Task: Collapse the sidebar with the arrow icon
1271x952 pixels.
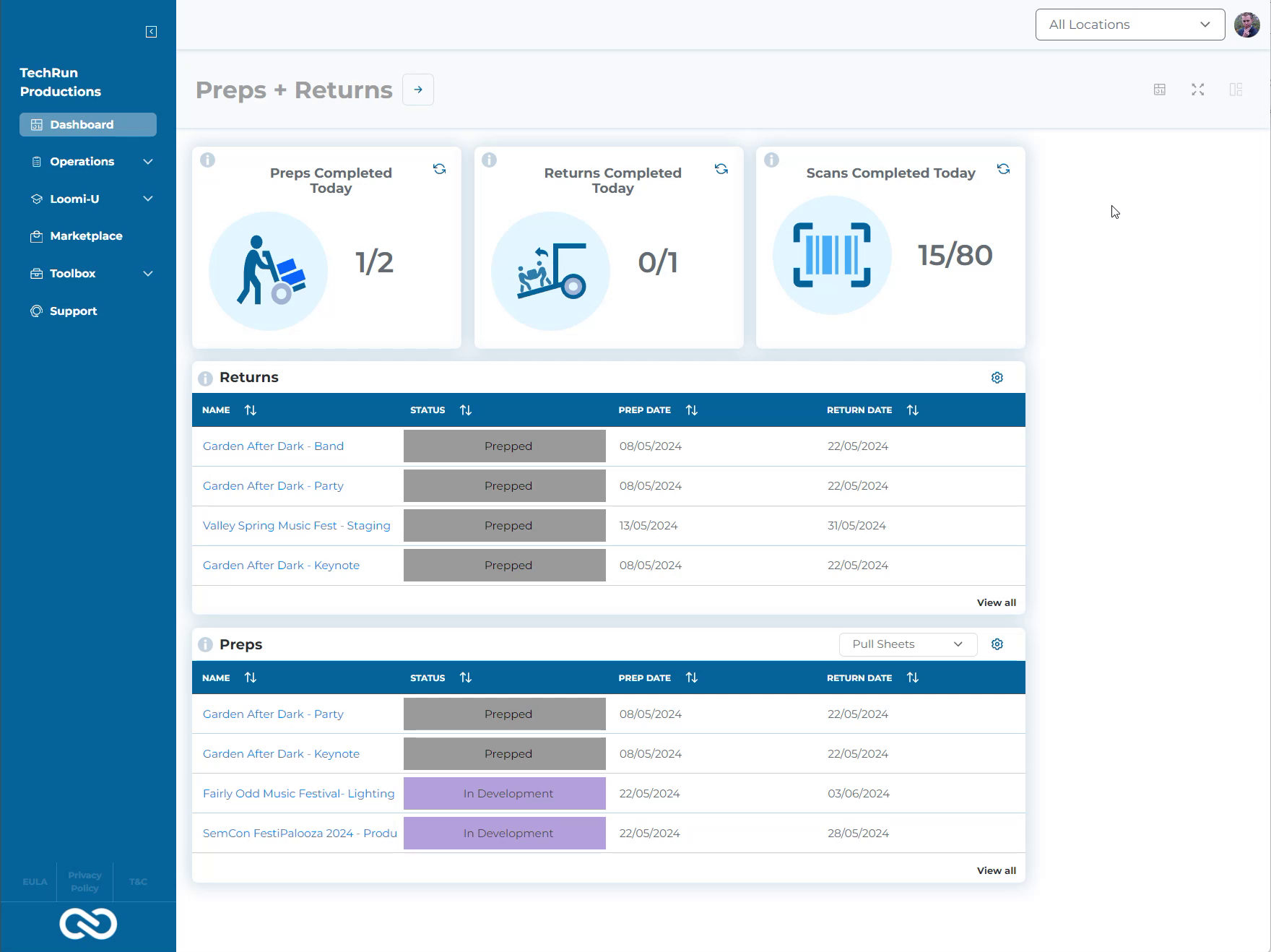Action: [x=151, y=32]
